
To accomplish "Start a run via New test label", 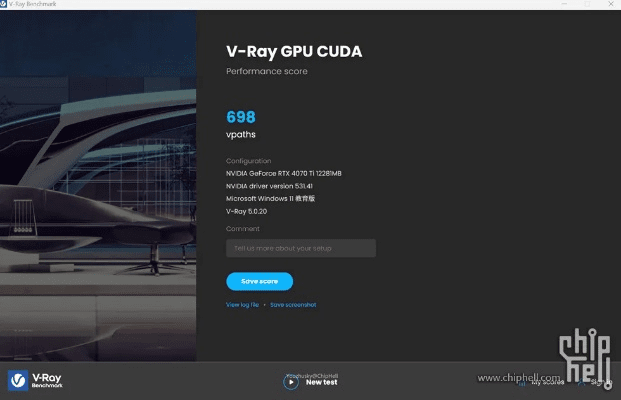I will point(321,382).
